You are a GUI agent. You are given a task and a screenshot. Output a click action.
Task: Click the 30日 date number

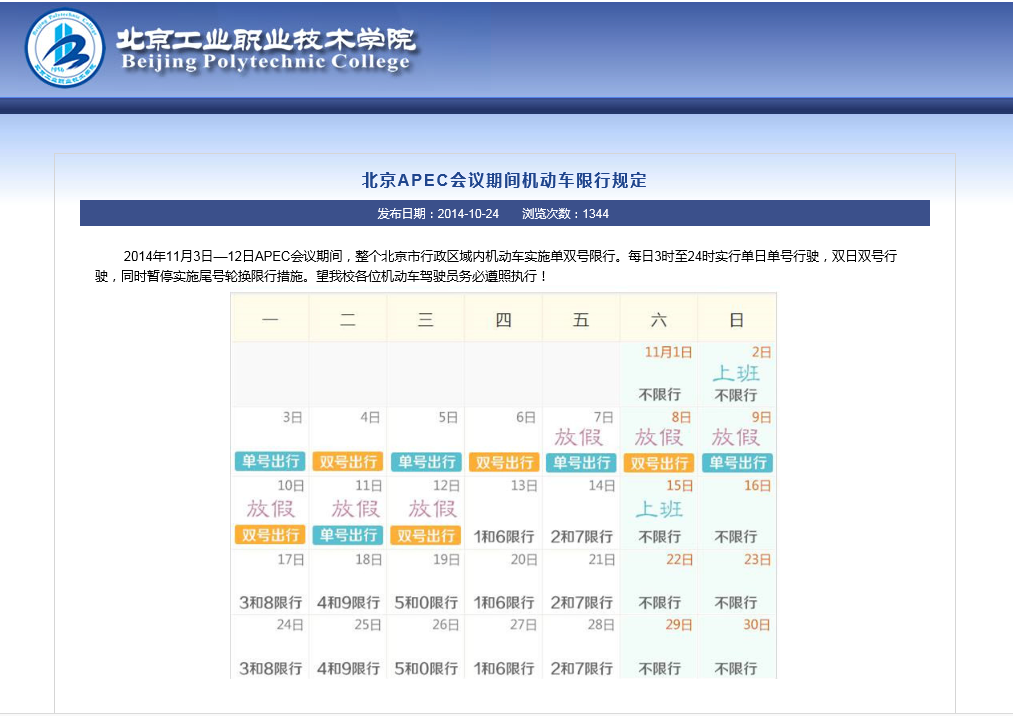click(x=757, y=625)
